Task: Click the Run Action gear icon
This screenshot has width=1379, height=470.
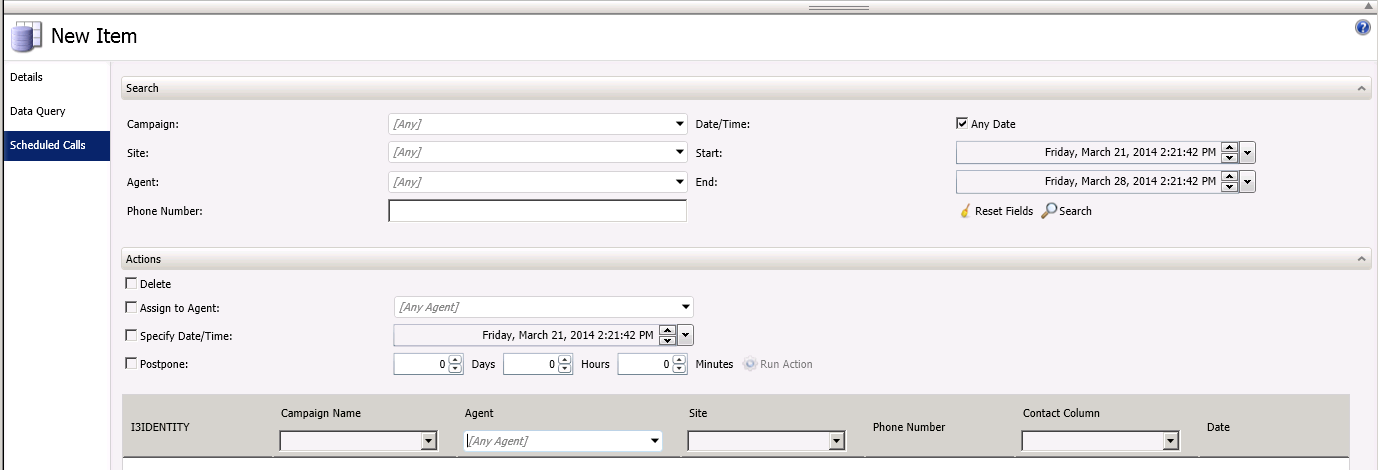Action: click(x=750, y=364)
